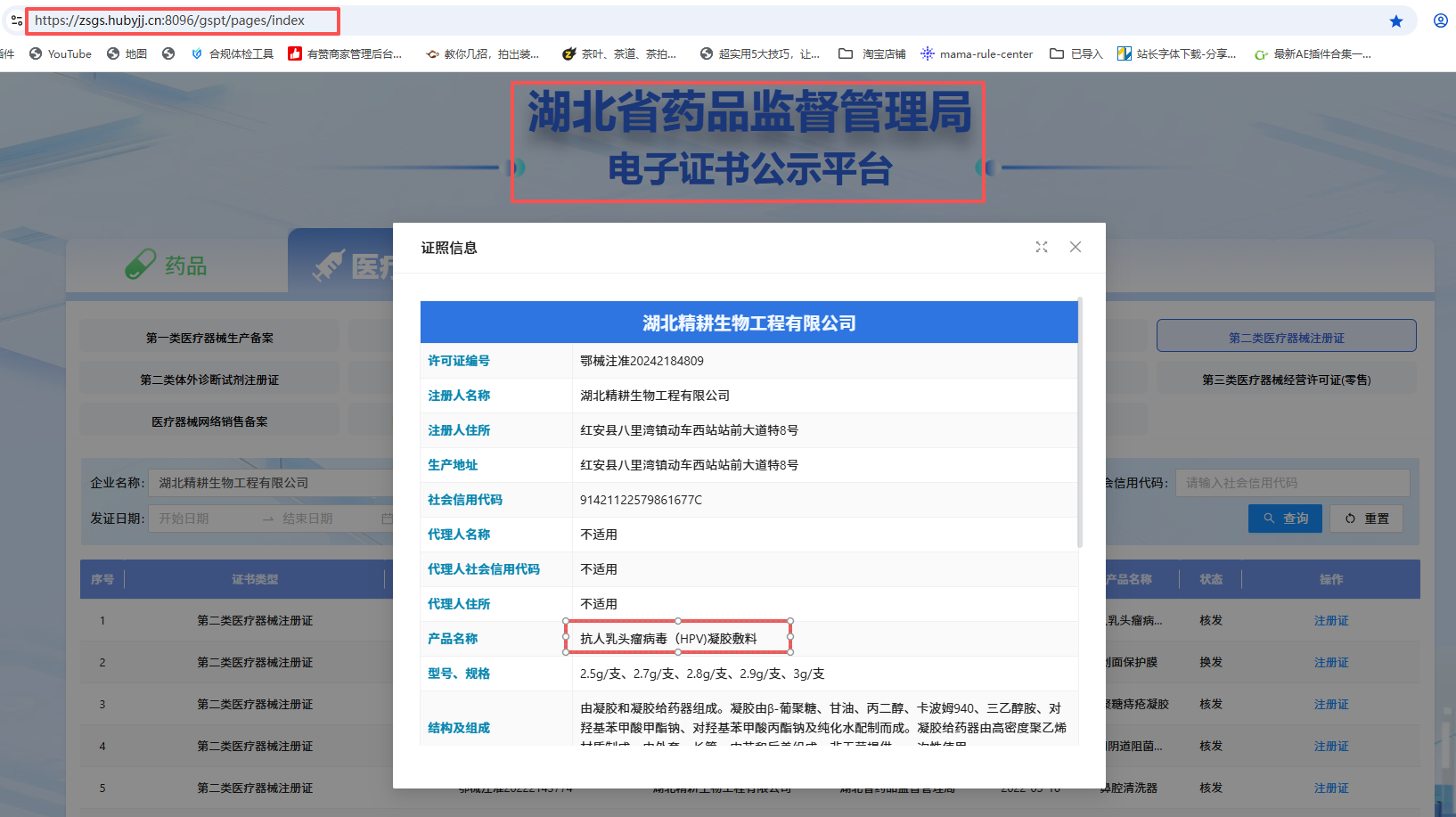Click dialog header 湖北精耕生物工程有限公司

[x=749, y=323]
